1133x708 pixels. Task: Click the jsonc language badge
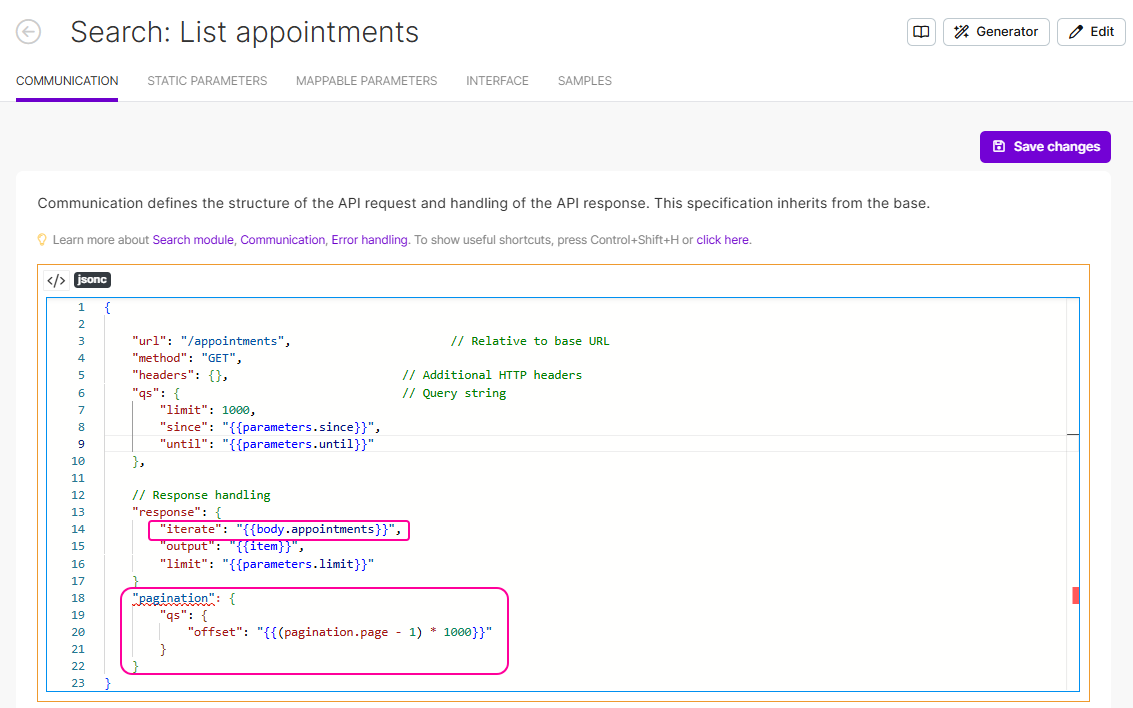[92, 280]
